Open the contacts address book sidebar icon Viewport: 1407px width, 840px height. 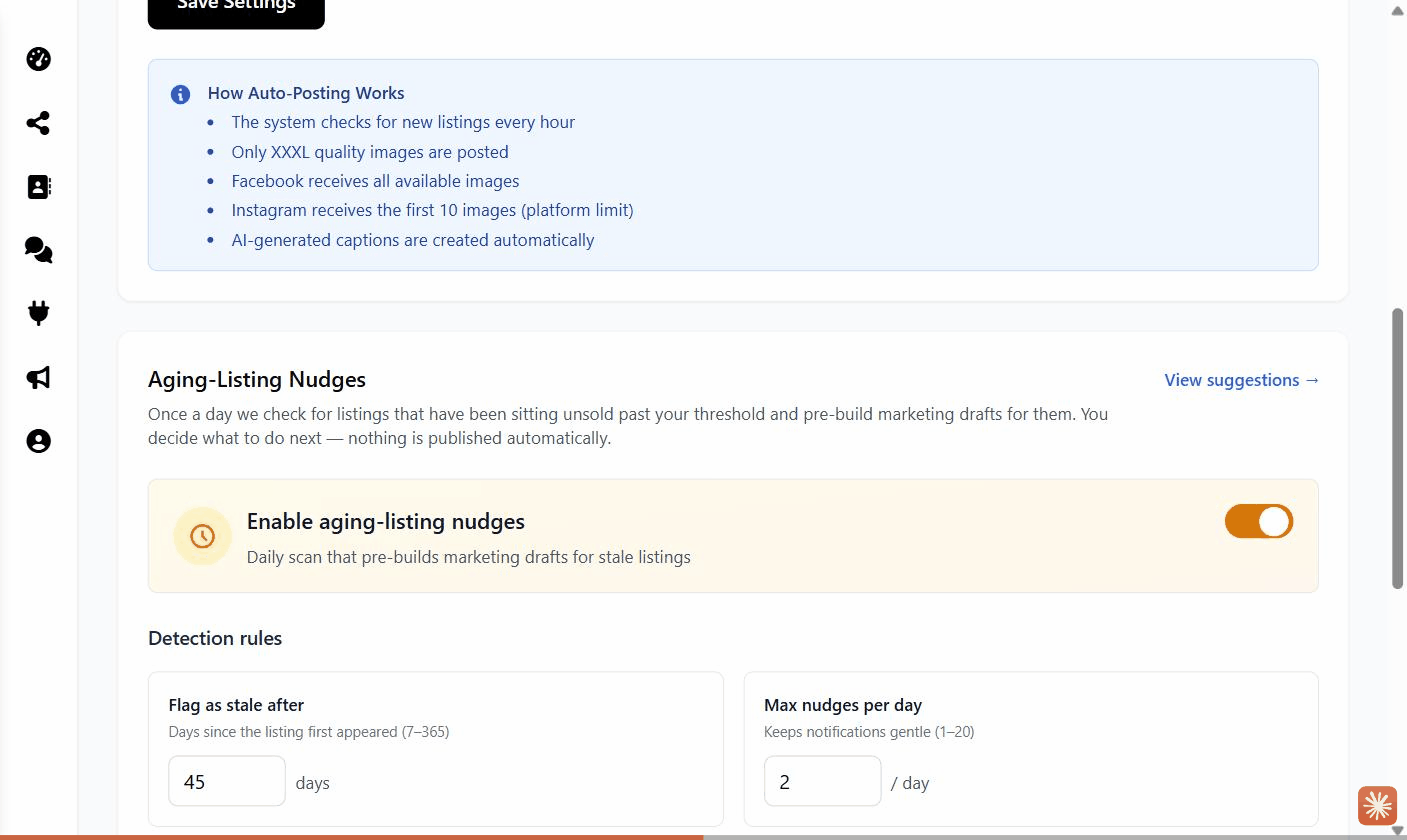tap(38, 187)
